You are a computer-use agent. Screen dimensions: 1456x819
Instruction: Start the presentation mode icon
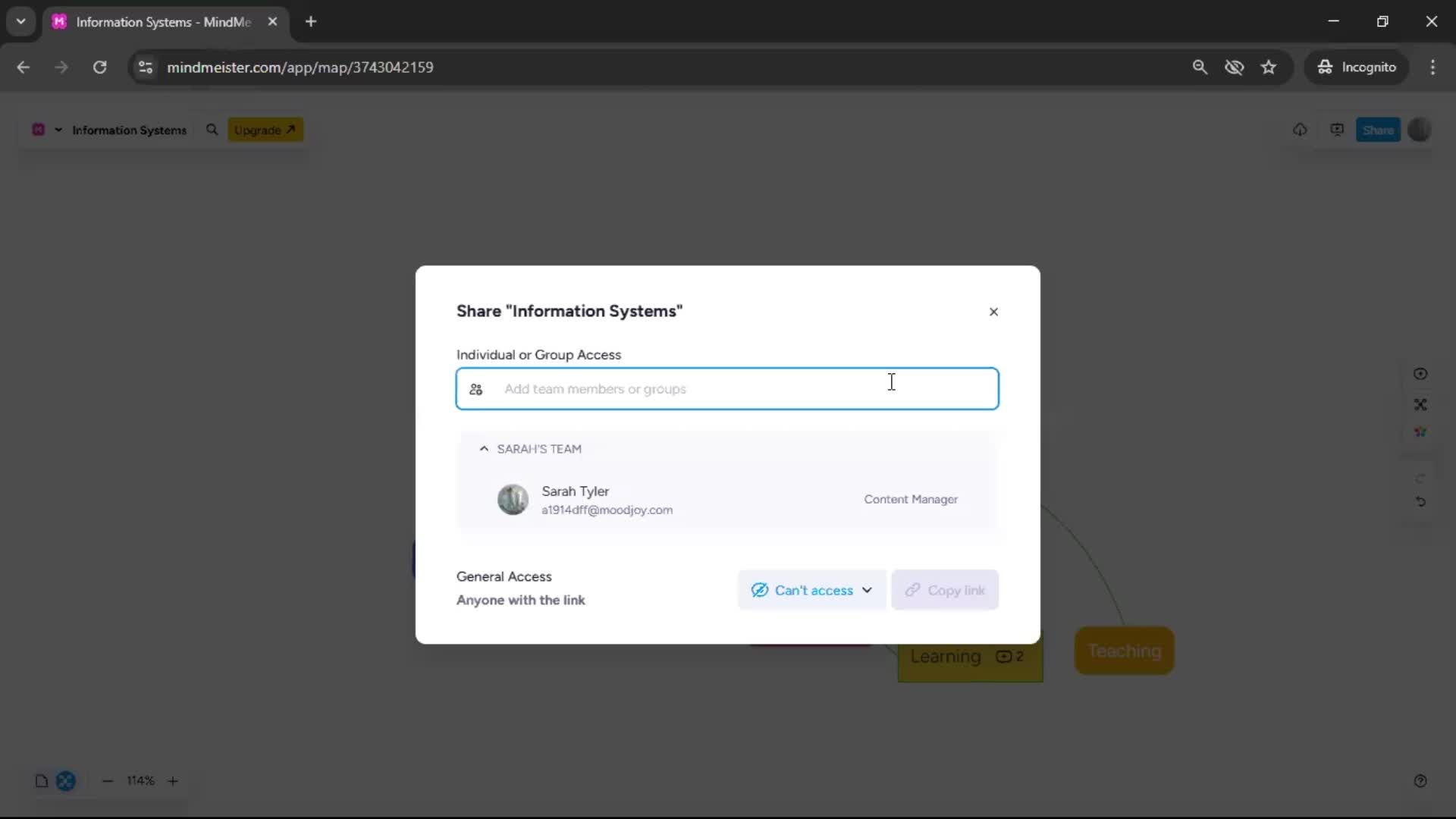click(x=1337, y=130)
